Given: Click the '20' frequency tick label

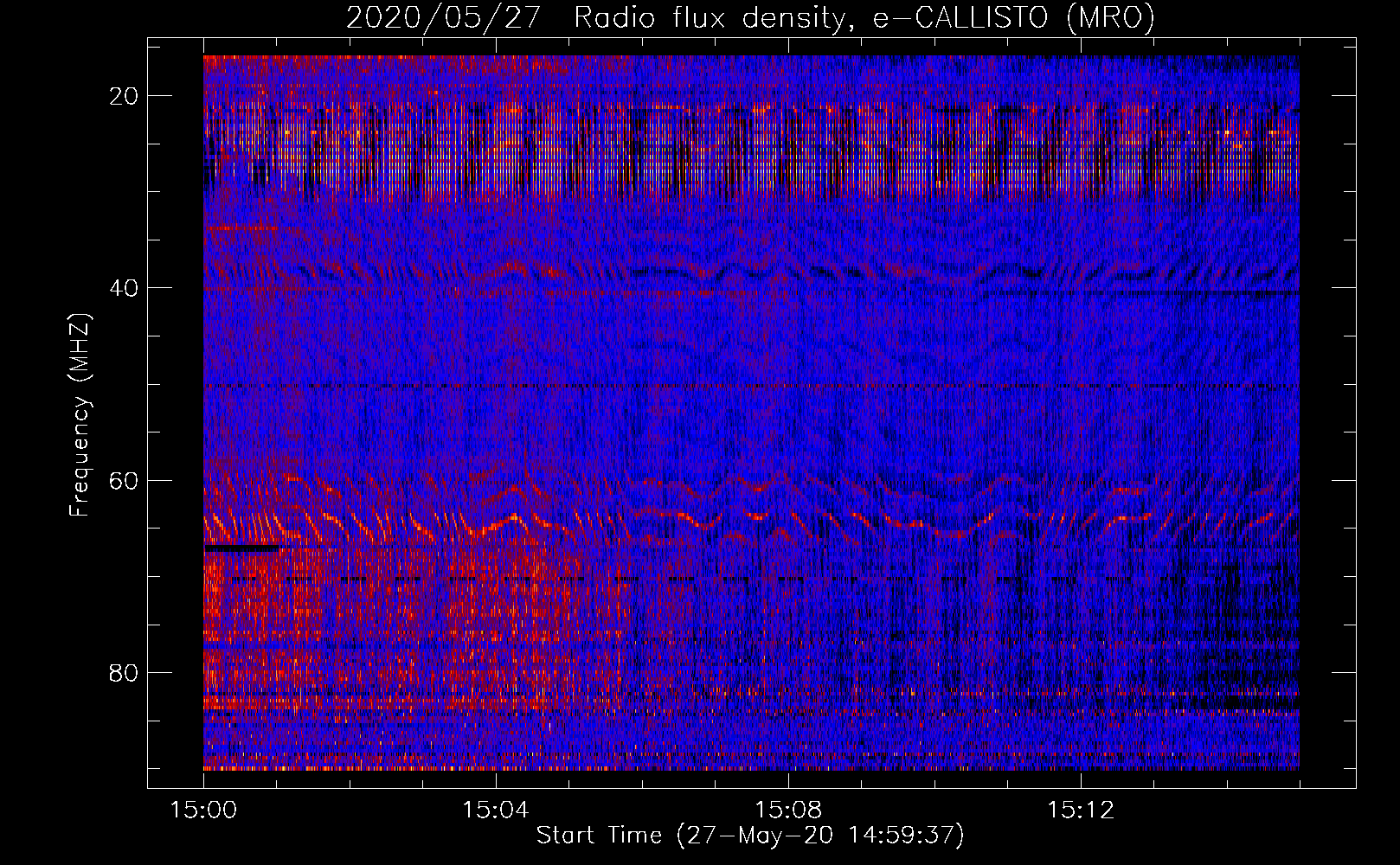Looking at the screenshot, I should (125, 96).
